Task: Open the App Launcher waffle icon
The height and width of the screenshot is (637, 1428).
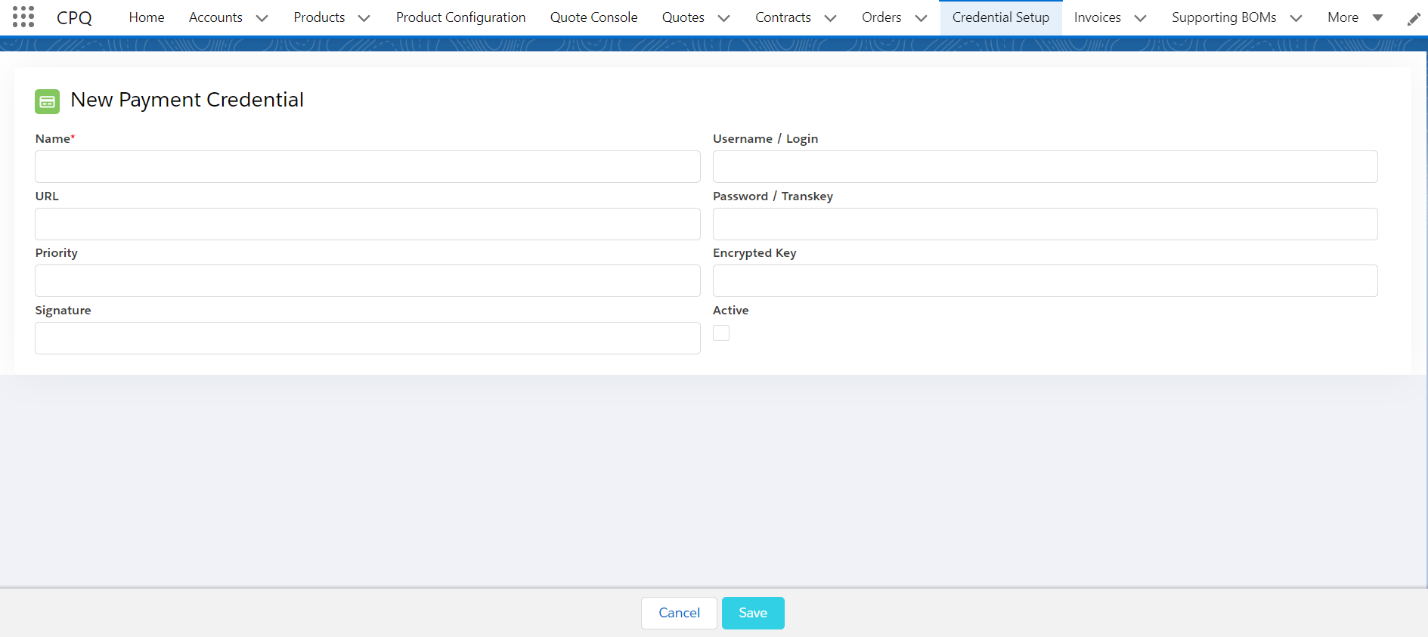Action: [x=22, y=16]
